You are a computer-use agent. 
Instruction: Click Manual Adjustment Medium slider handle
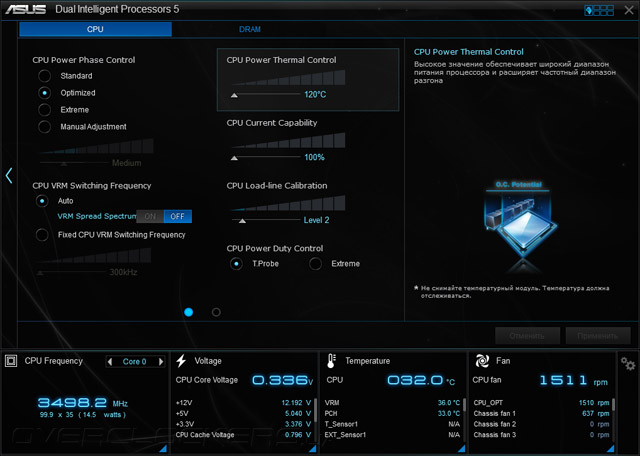[x=64, y=164]
